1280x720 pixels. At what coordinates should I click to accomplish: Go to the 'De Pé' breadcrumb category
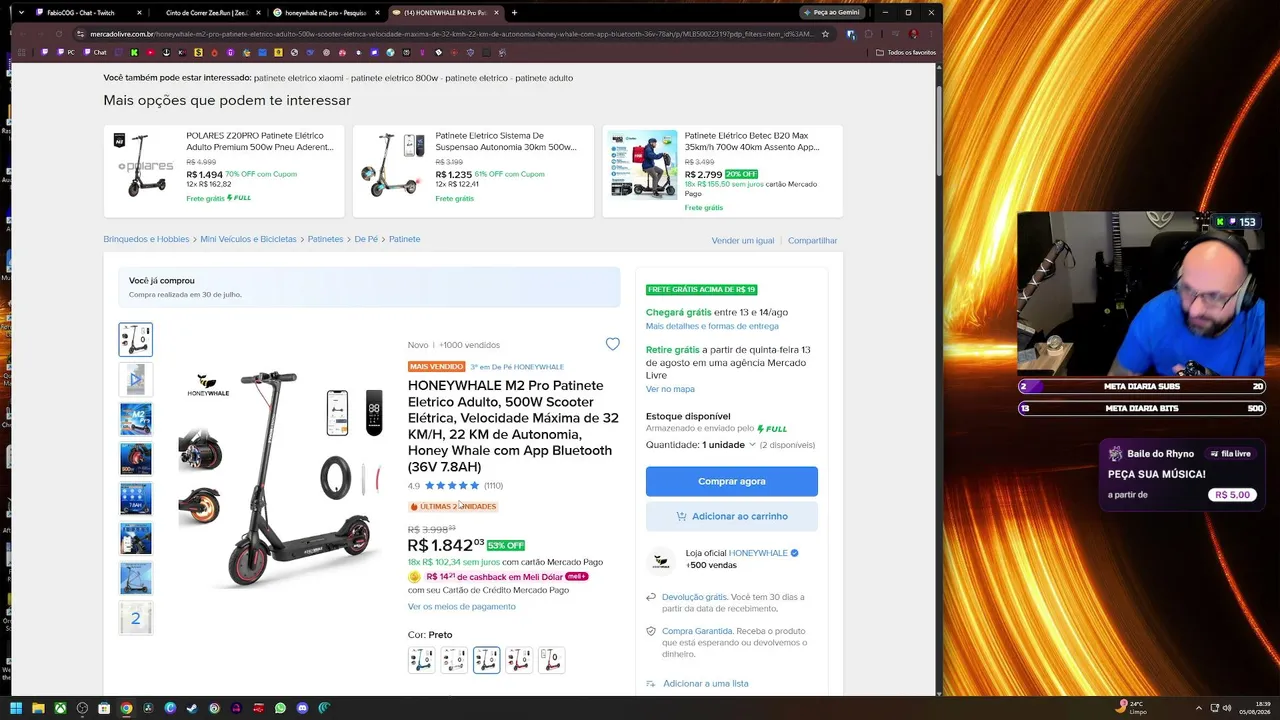pyautogui.click(x=366, y=239)
